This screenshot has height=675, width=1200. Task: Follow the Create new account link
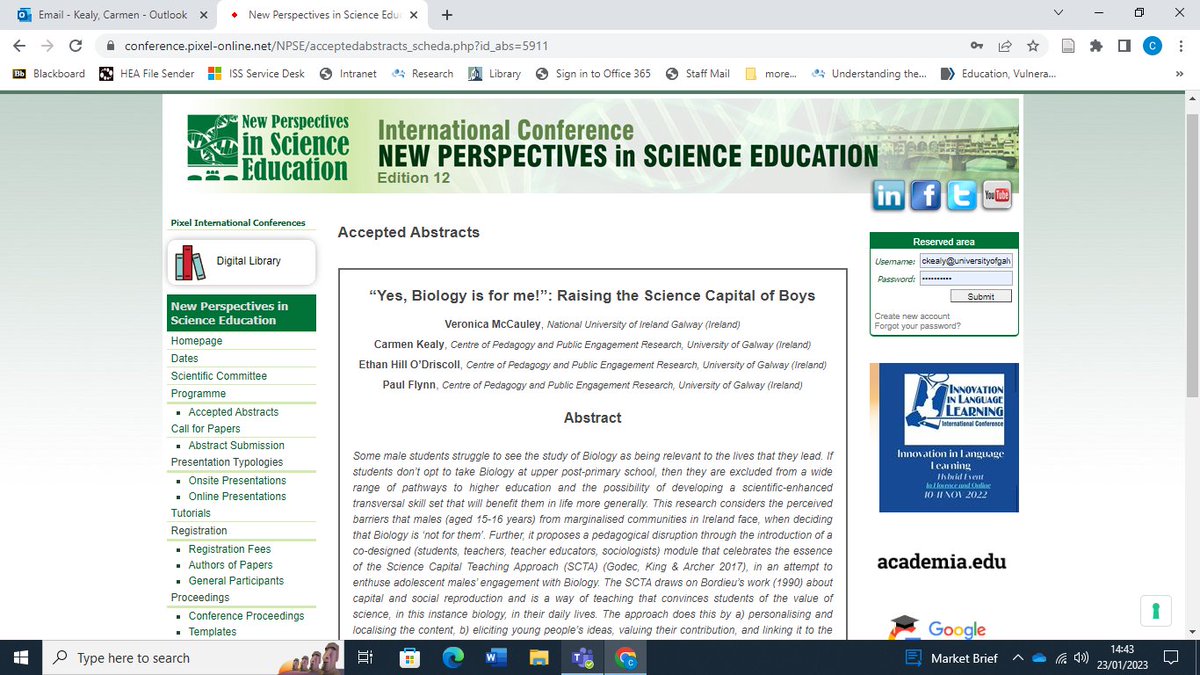pyautogui.click(x=912, y=316)
